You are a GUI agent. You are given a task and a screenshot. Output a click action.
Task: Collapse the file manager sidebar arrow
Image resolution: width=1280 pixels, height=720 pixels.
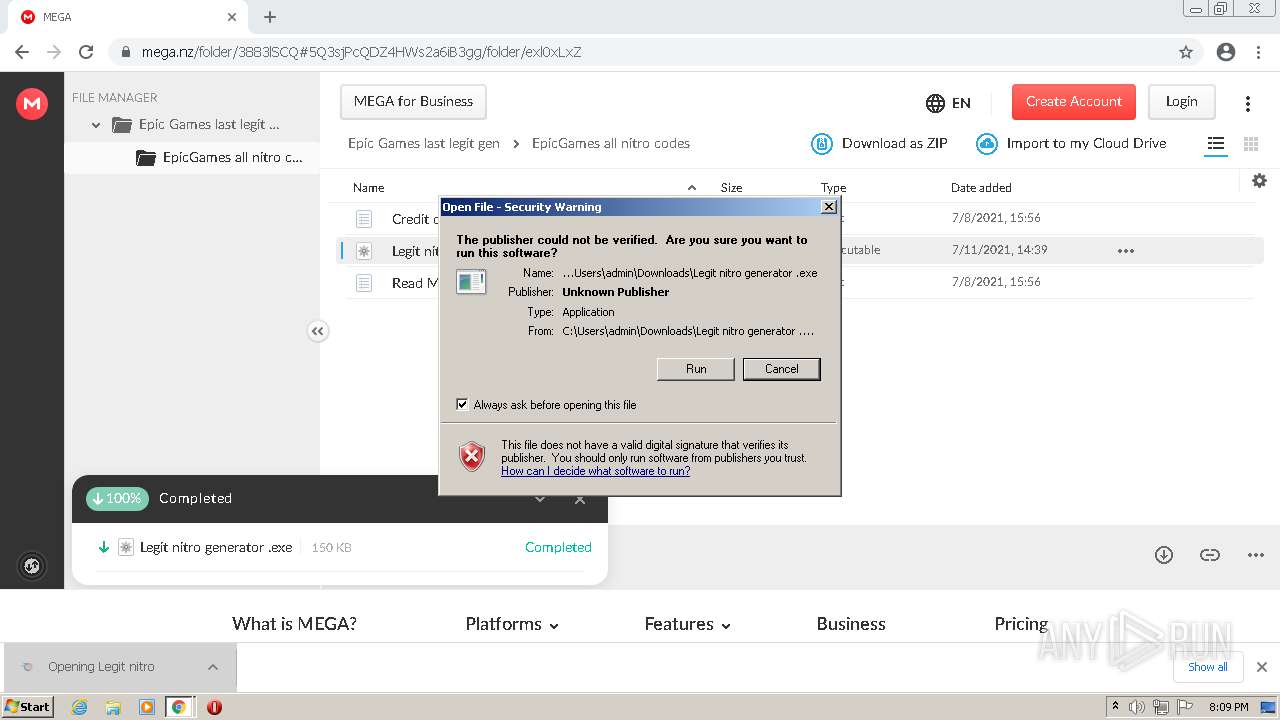click(x=318, y=331)
